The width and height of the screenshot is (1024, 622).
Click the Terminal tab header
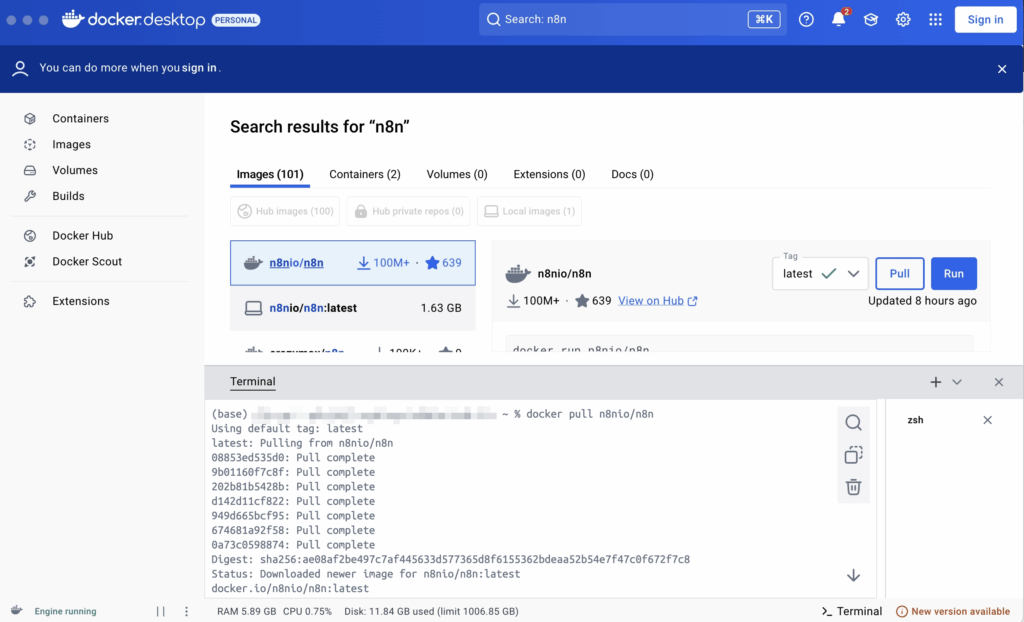click(x=253, y=382)
